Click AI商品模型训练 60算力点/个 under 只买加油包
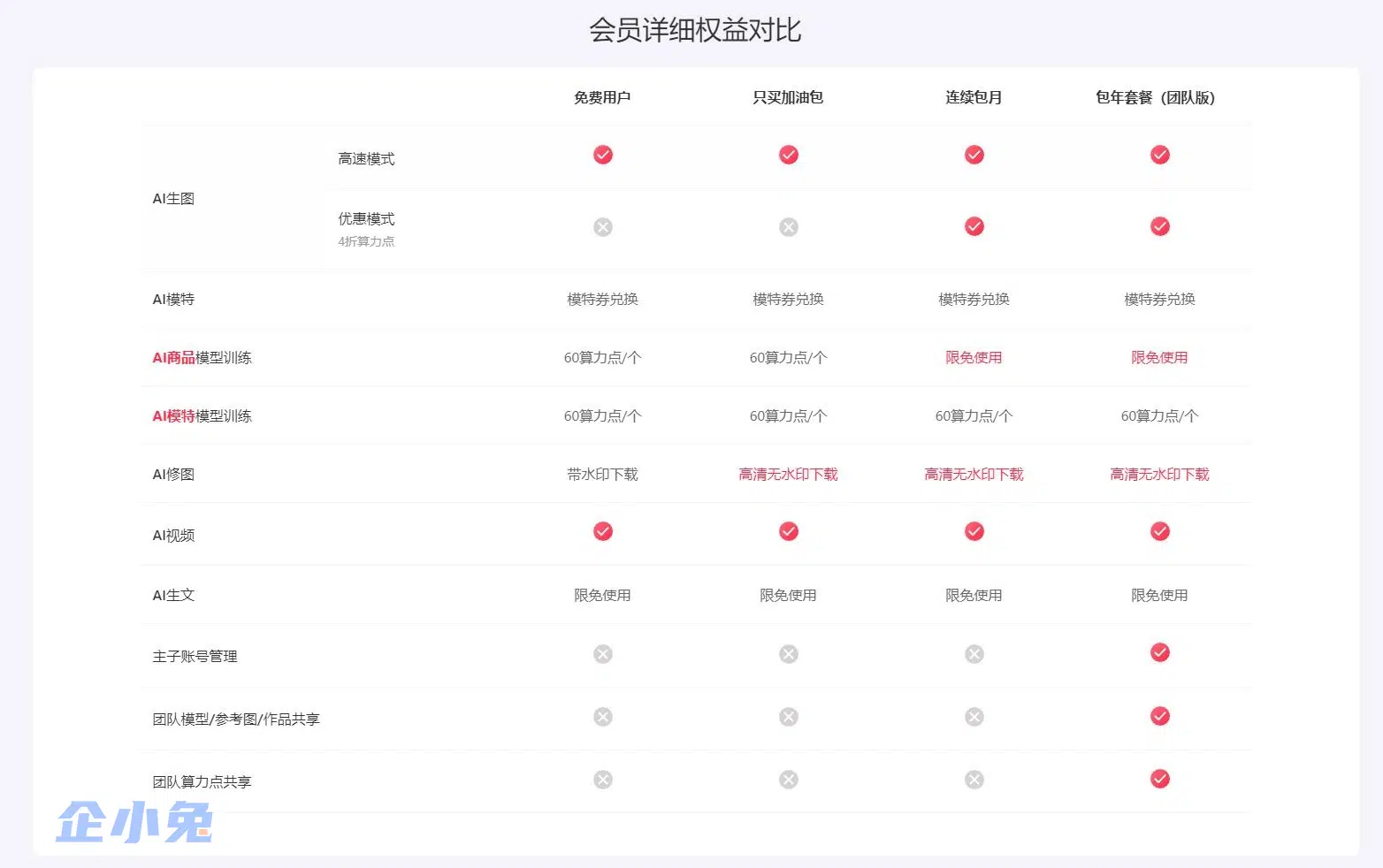The image size is (1383, 868). 788,358
